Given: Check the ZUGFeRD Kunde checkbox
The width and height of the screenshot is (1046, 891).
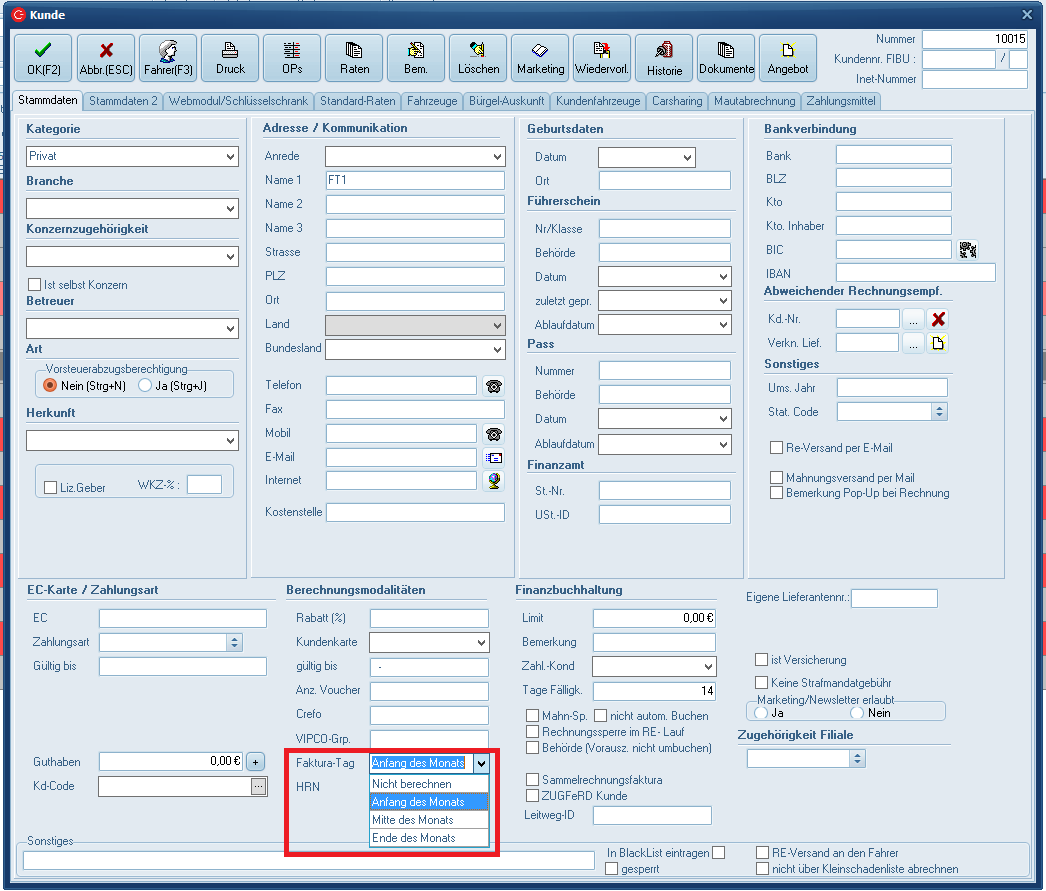Looking at the screenshot, I should [x=533, y=796].
